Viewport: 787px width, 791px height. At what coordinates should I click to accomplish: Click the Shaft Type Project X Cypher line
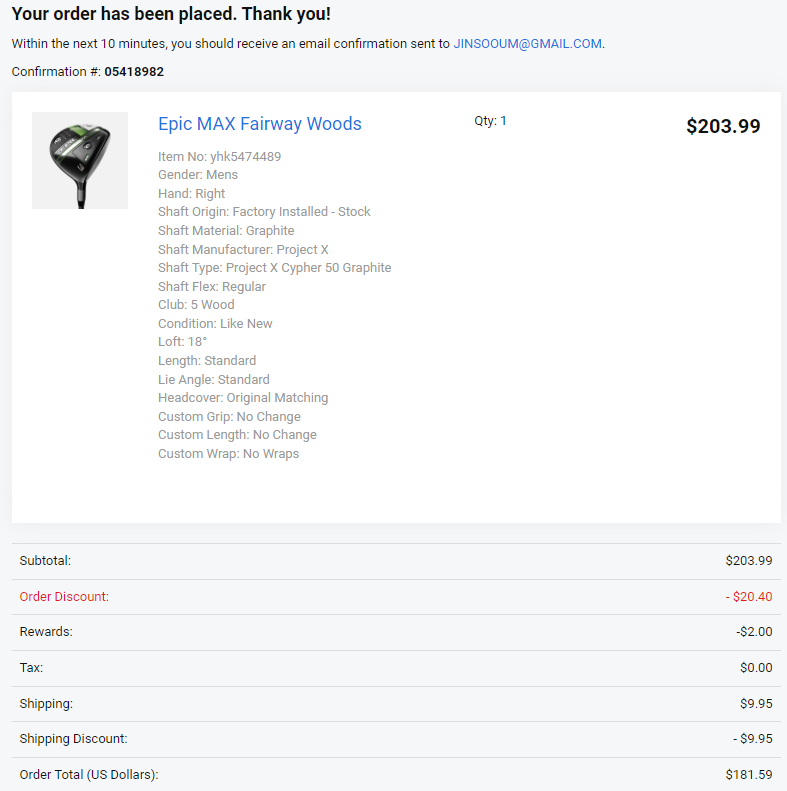pyautogui.click(x=274, y=268)
